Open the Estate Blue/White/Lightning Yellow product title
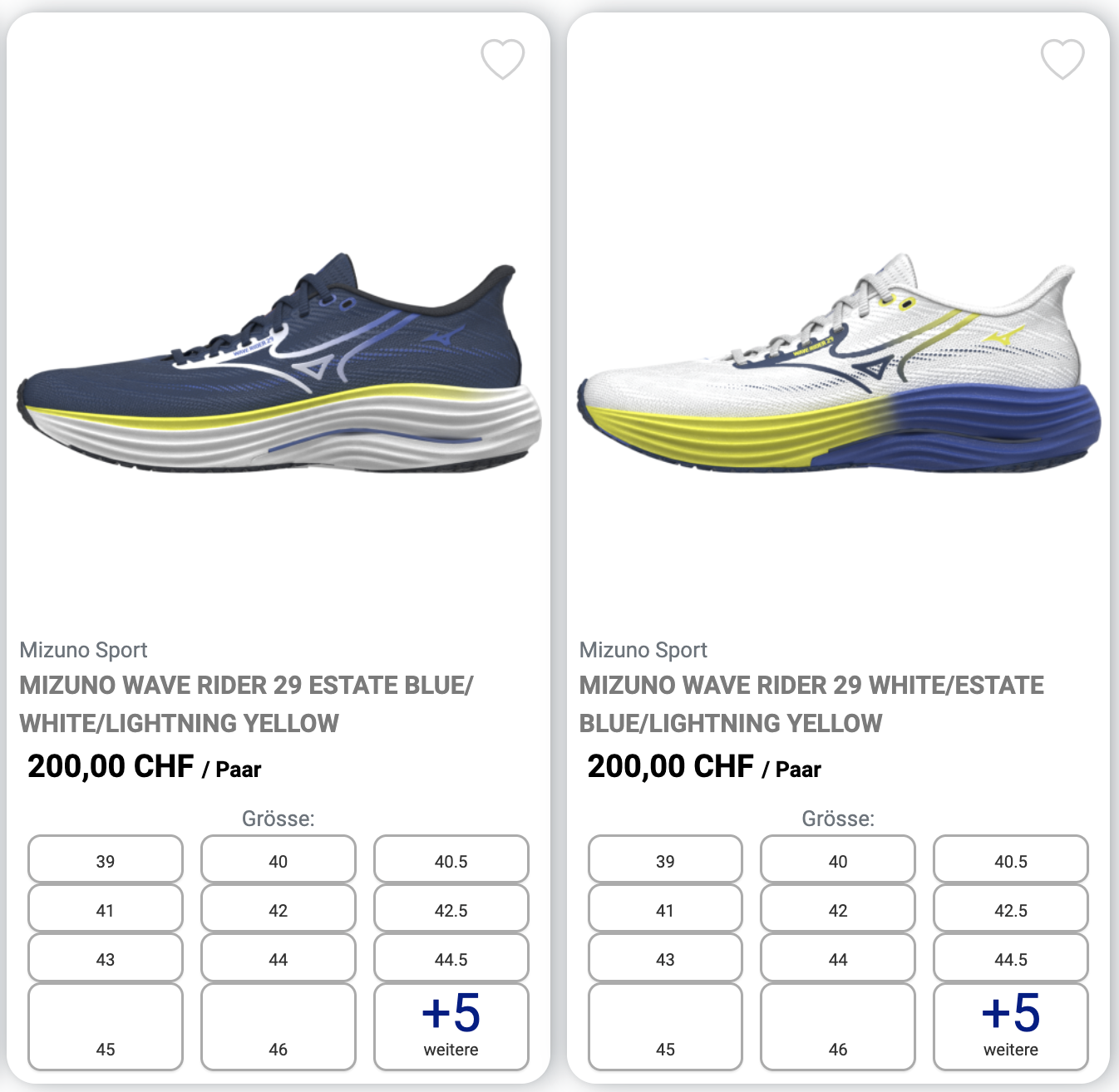1119x1092 pixels. coord(247,704)
